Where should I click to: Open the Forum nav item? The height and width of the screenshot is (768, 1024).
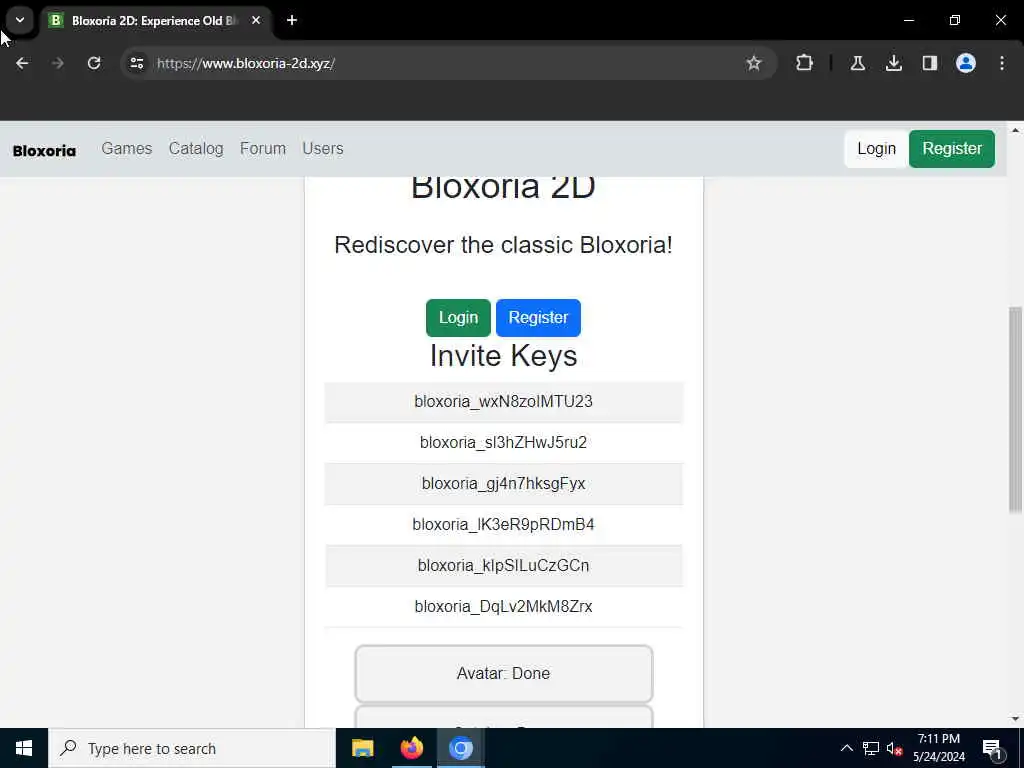click(263, 149)
